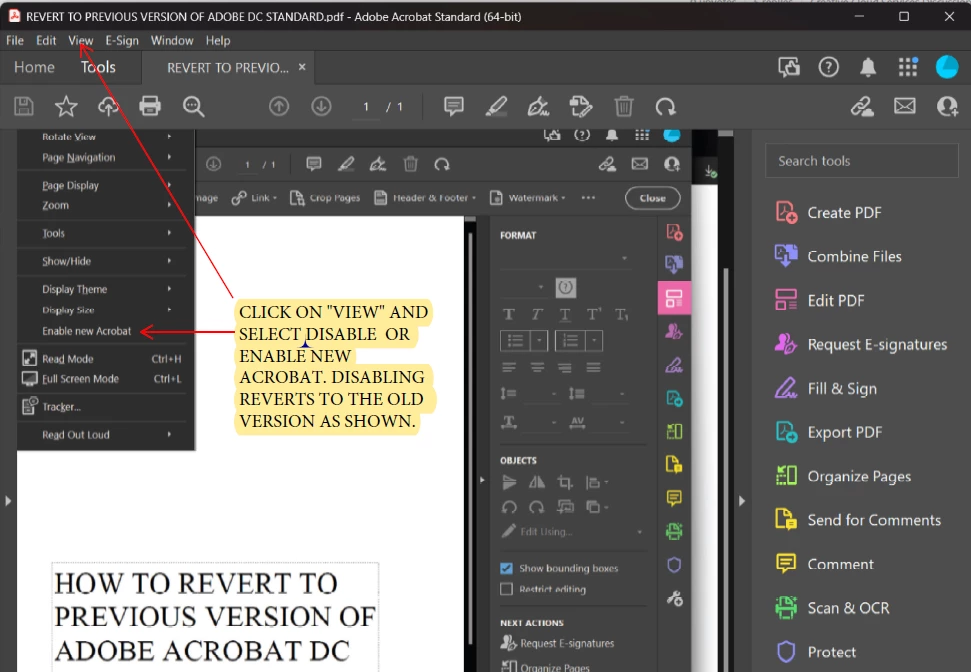971x672 pixels.
Task: Send the file by email envelope icon
Action: click(x=905, y=107)
